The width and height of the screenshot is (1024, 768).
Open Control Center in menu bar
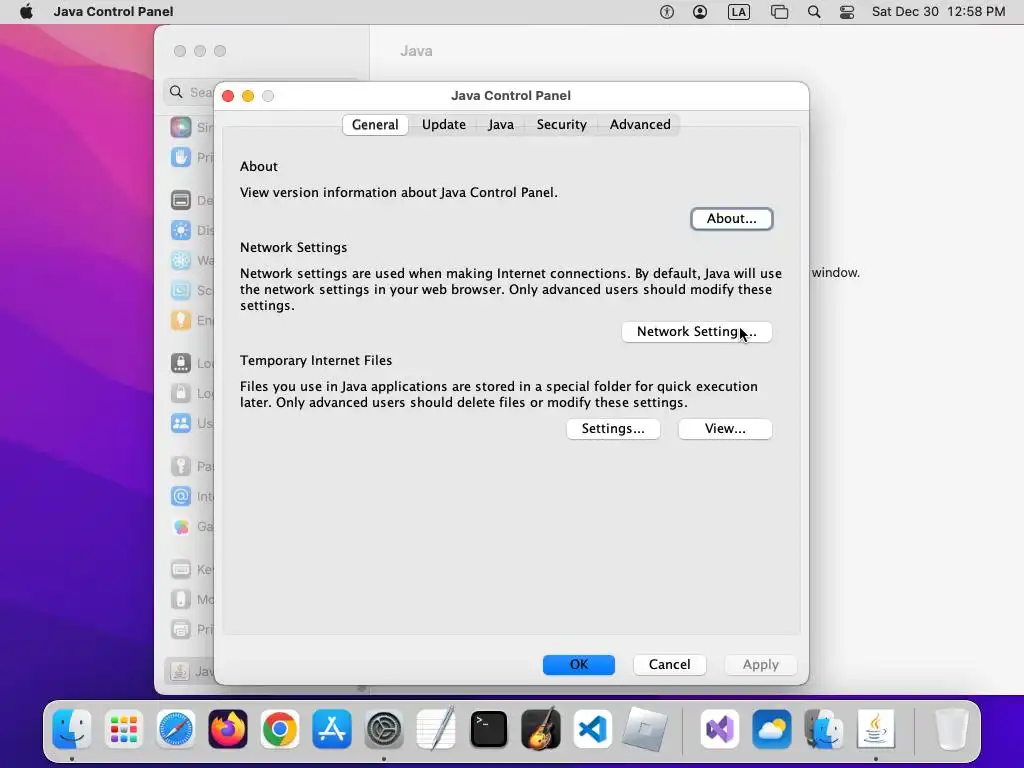(x=847, y=12)
